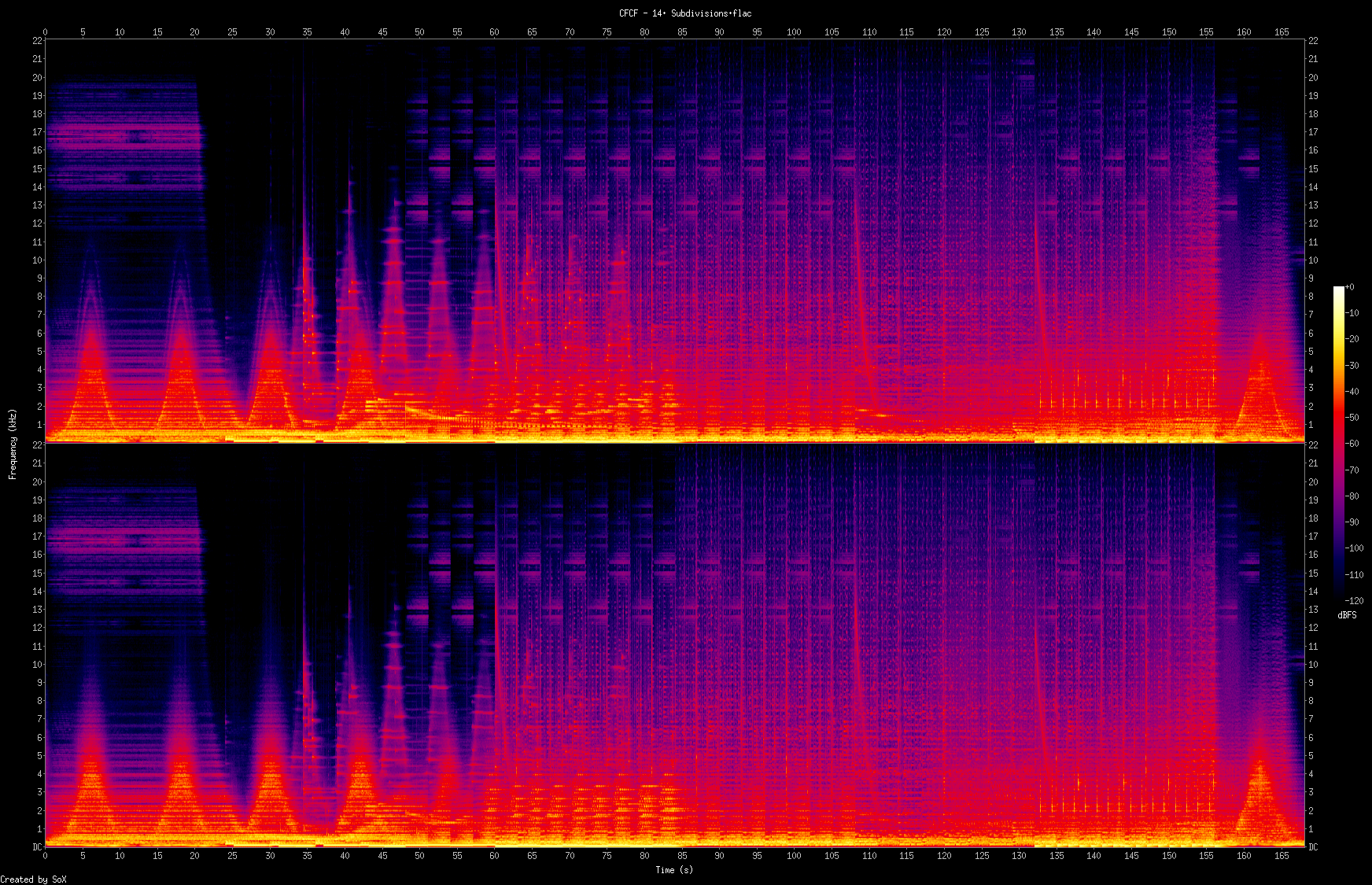Click the 'DC' label on the lower-left axis
Screen dimensions: 1372x885
click(x=37, y=847)
